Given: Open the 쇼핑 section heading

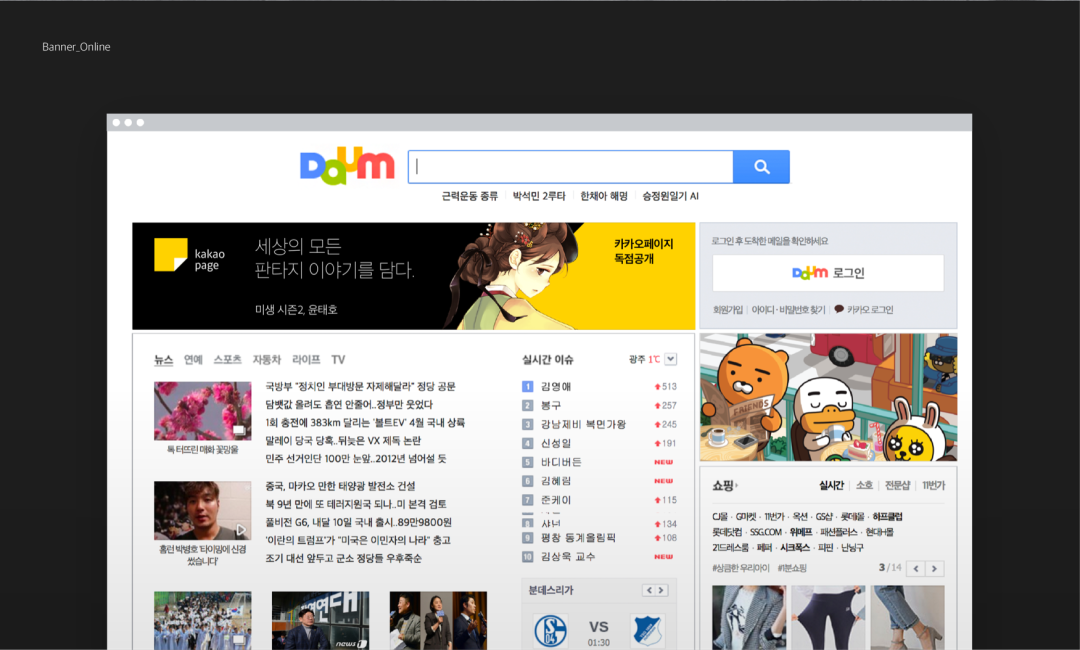Looking at the screenshot, I should pyautogui.click(x=723, y=485).
